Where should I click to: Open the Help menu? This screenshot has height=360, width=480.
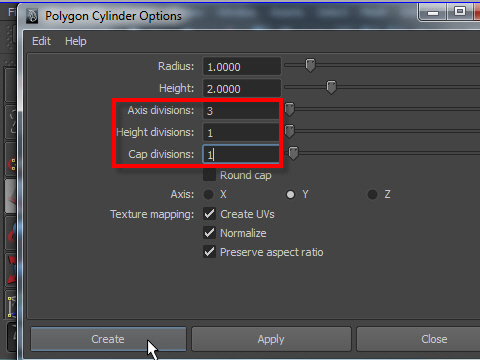coord(76,41)
